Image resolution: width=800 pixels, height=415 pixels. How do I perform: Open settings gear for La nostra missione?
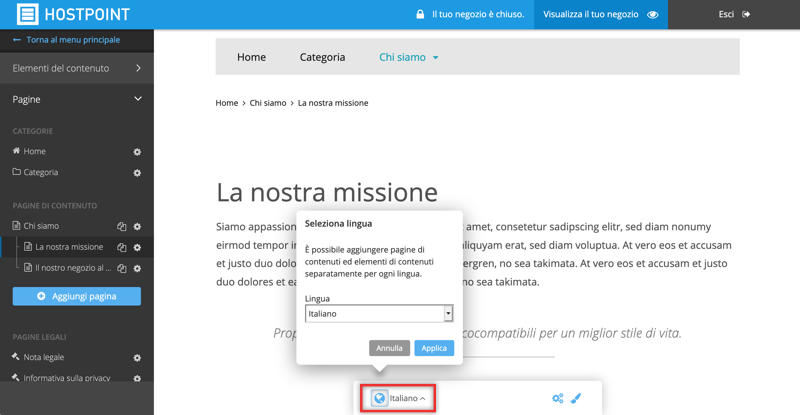pos(137,247)
